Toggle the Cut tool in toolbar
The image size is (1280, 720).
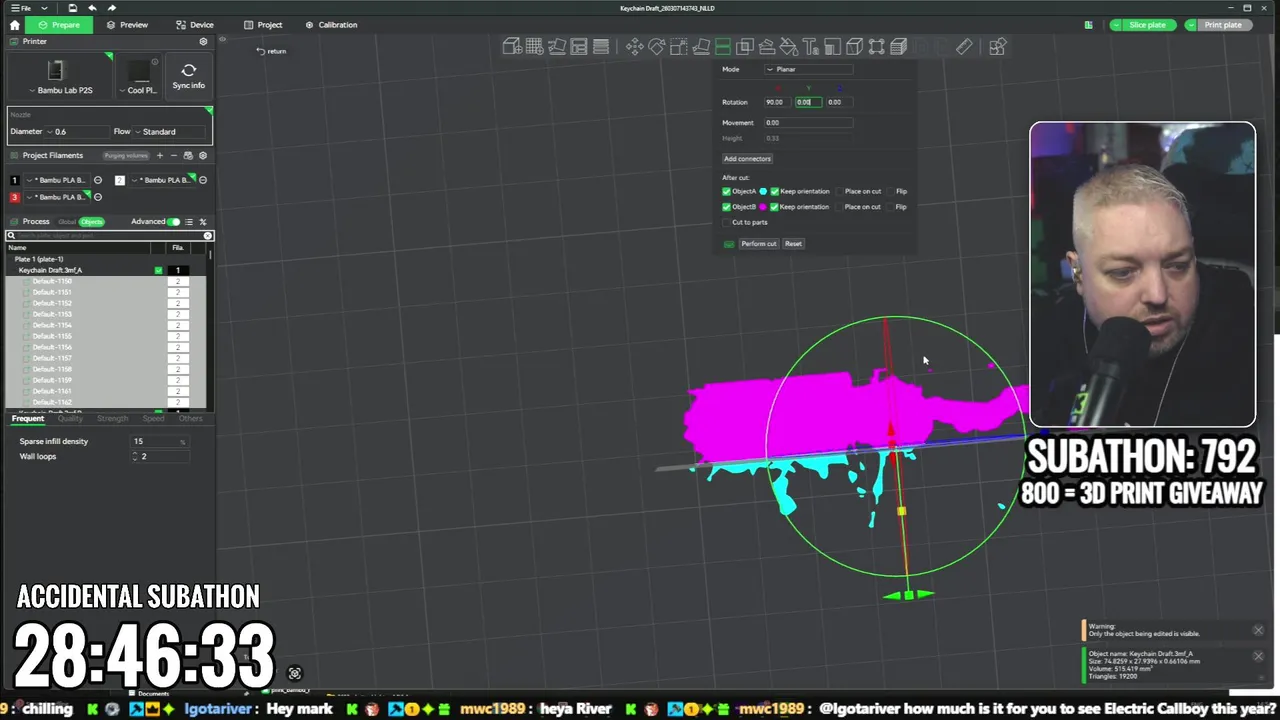722,47
